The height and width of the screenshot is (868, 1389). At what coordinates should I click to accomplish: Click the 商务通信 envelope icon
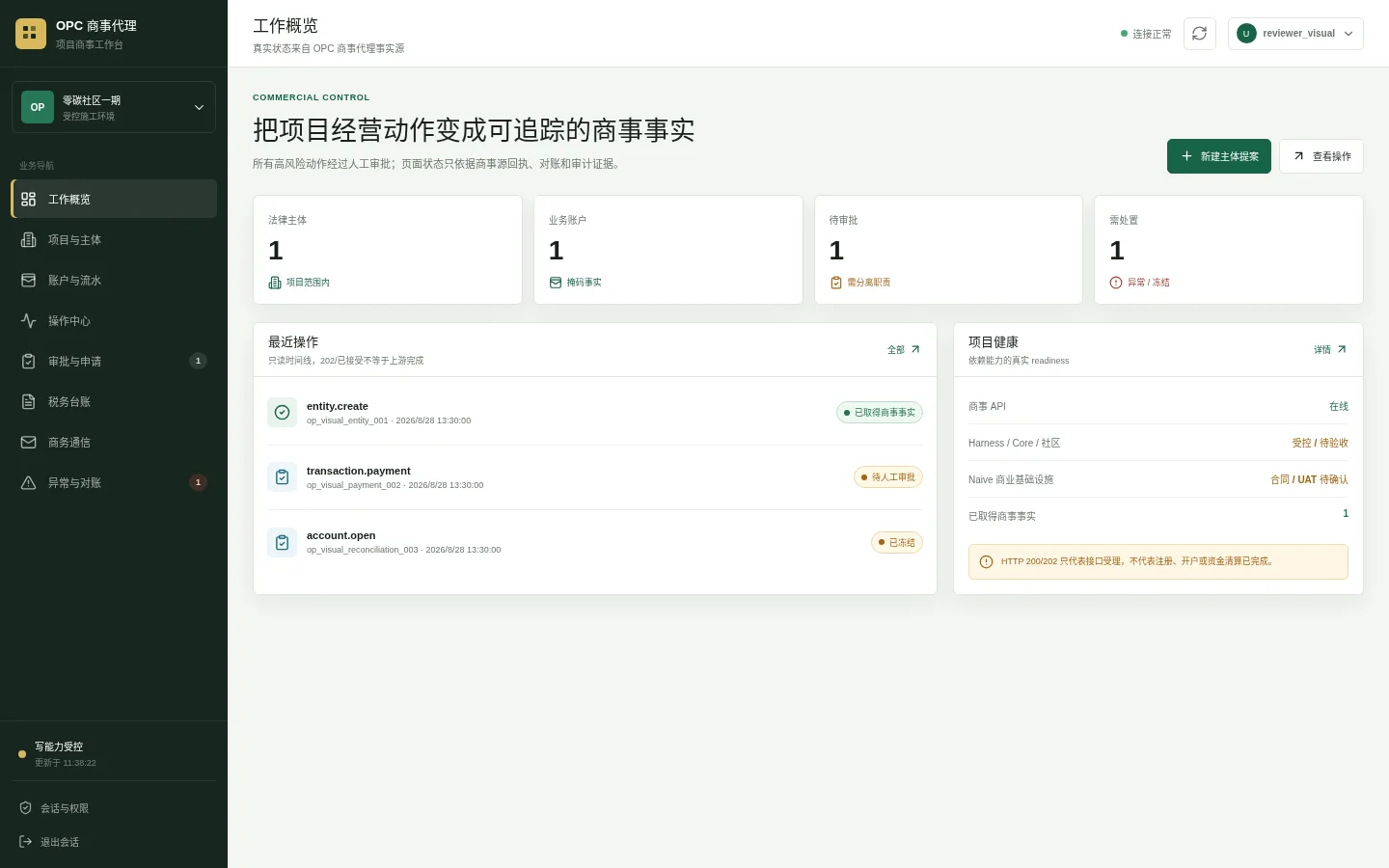pos(29,442)
